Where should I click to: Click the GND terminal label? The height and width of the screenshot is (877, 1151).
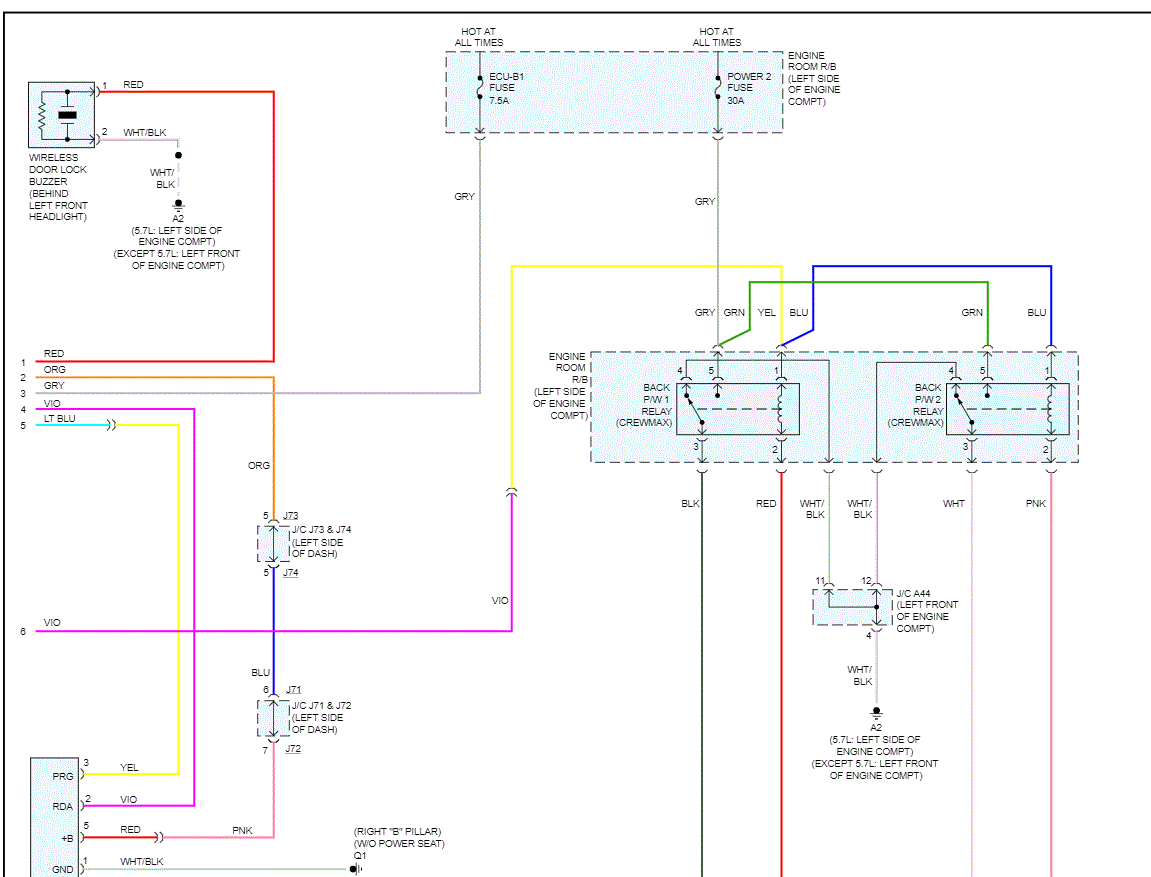point(62,869)
